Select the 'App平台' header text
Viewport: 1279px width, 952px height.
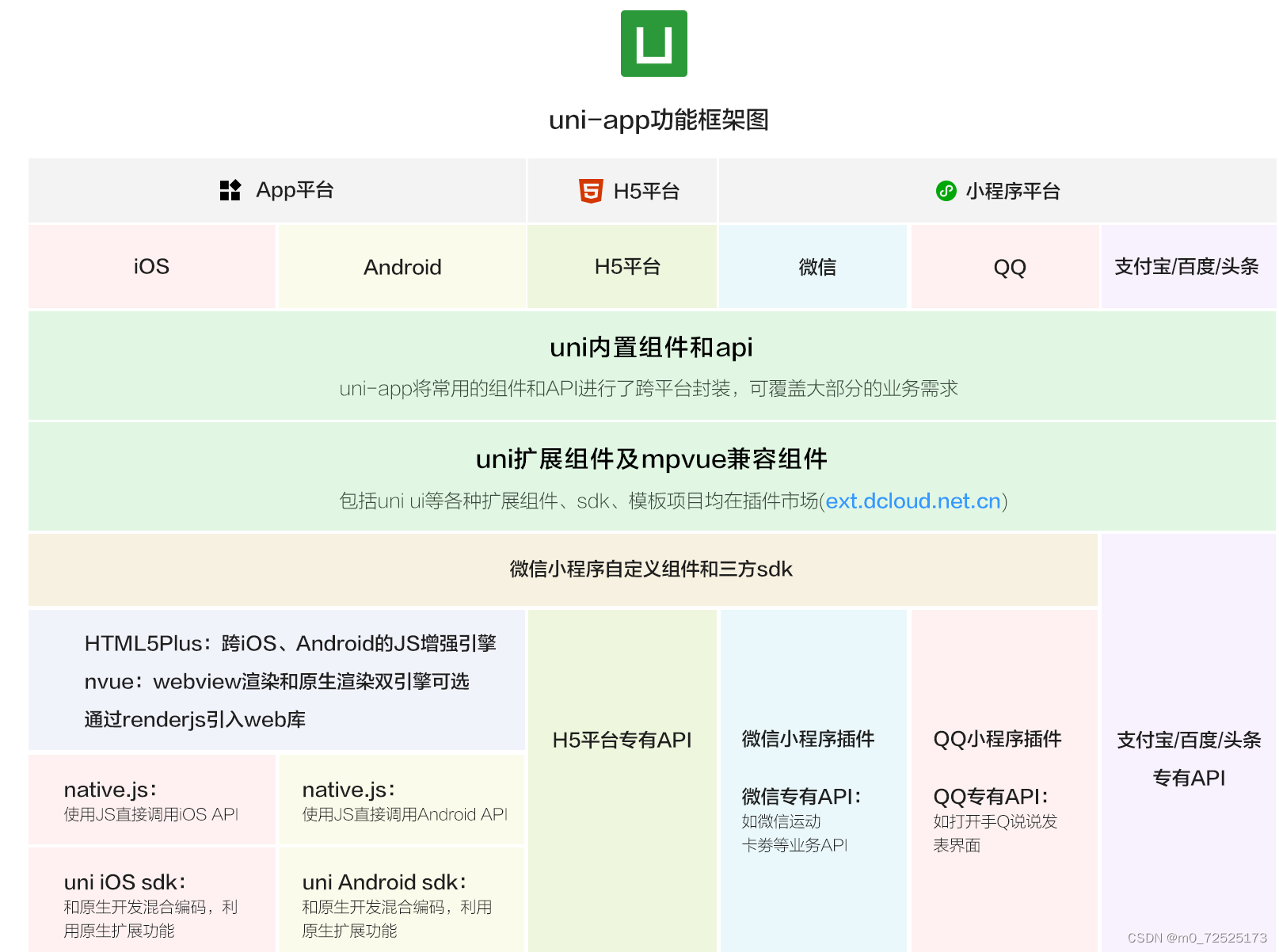coord(295,190)
